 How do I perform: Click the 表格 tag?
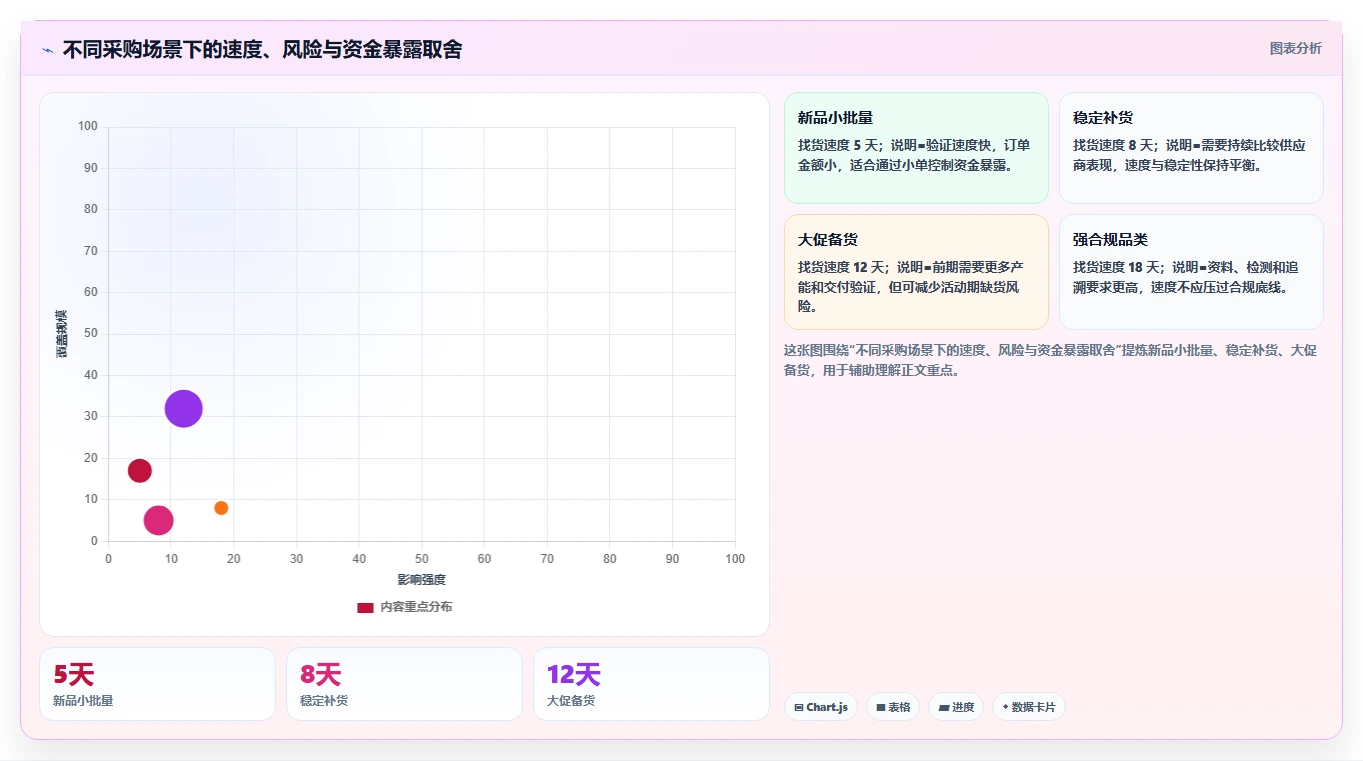point(893,707)
